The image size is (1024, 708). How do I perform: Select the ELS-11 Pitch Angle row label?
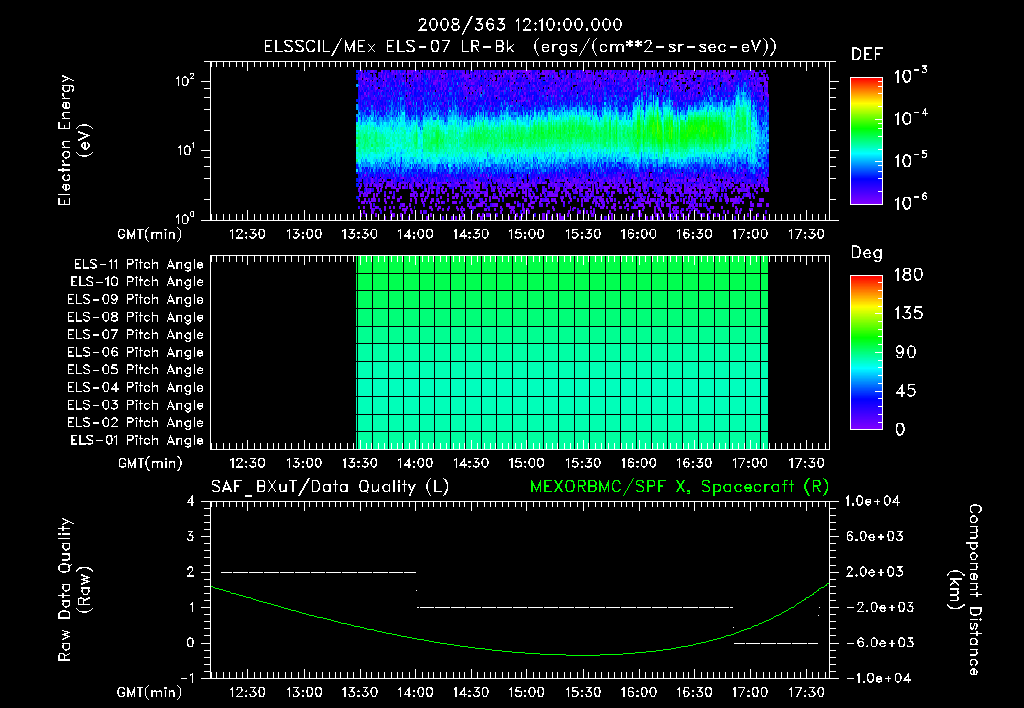[x=138, y=265]
